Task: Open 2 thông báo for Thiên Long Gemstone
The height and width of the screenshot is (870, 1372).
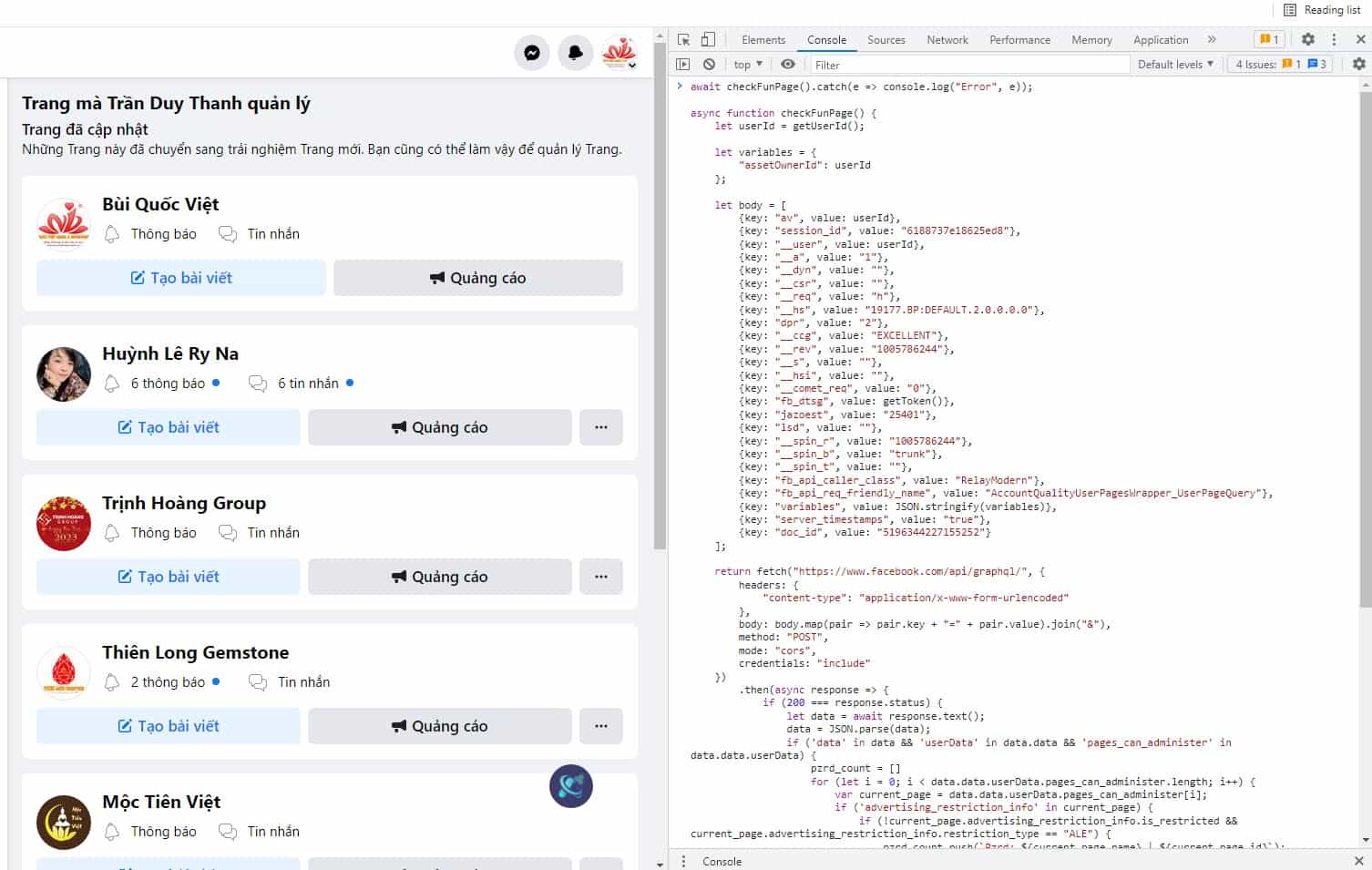Action: click(x=161, y=682)
